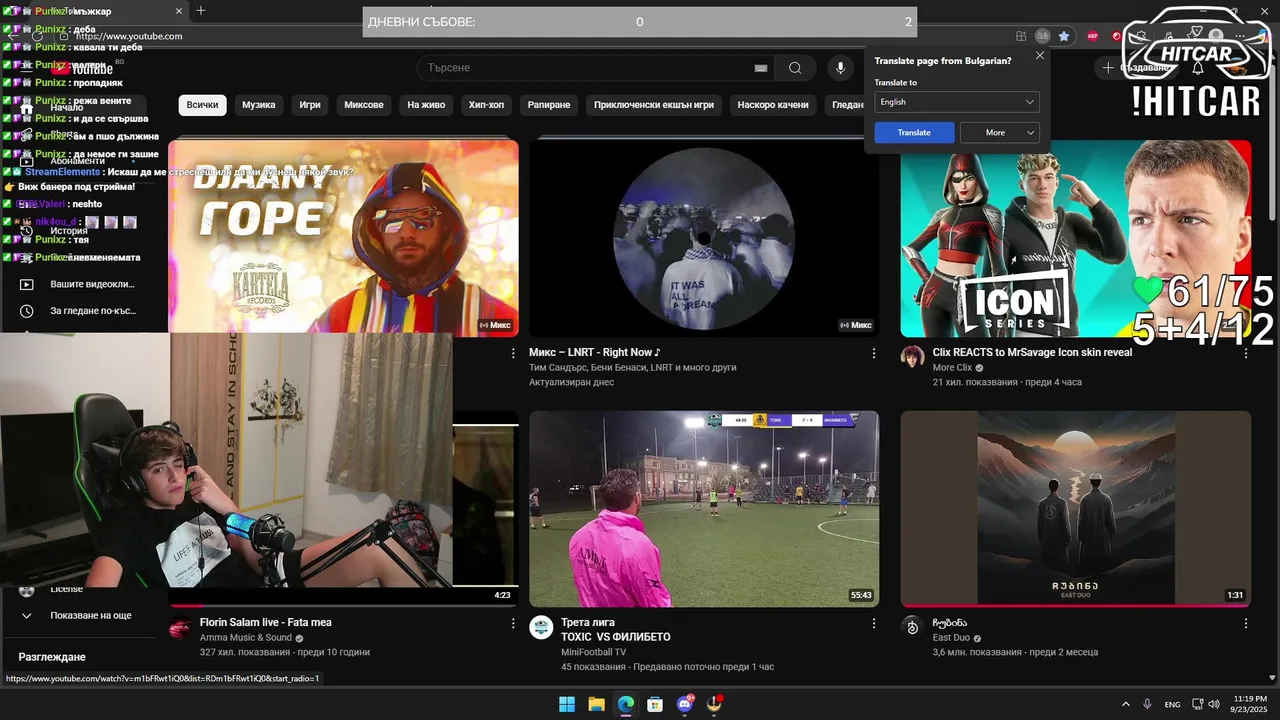Click the translate icon in address bar
Viewport: 1280px width, 720px height.
(1042, 36)
